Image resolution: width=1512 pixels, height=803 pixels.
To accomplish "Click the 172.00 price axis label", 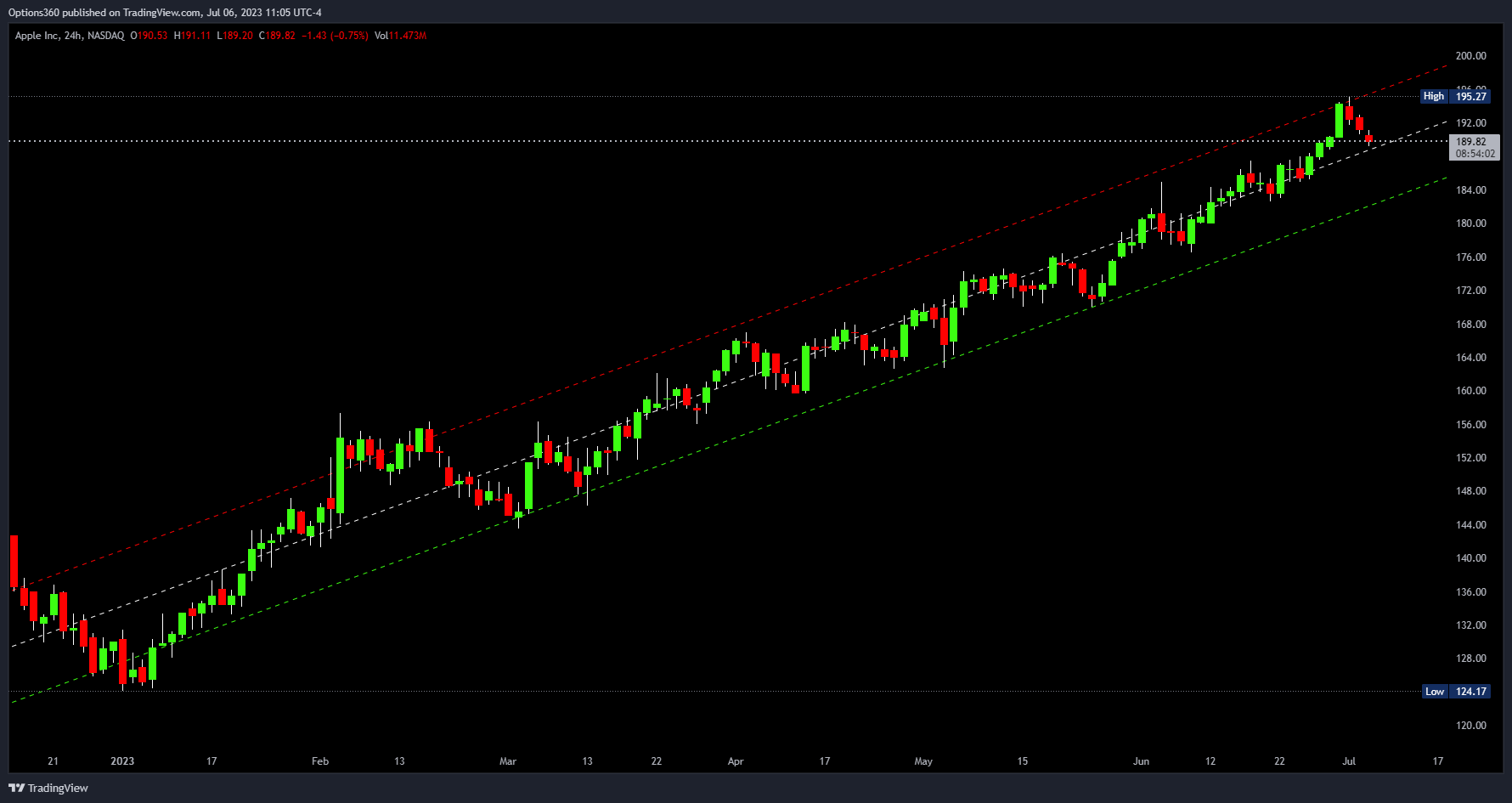I will tap(1471, 291).
